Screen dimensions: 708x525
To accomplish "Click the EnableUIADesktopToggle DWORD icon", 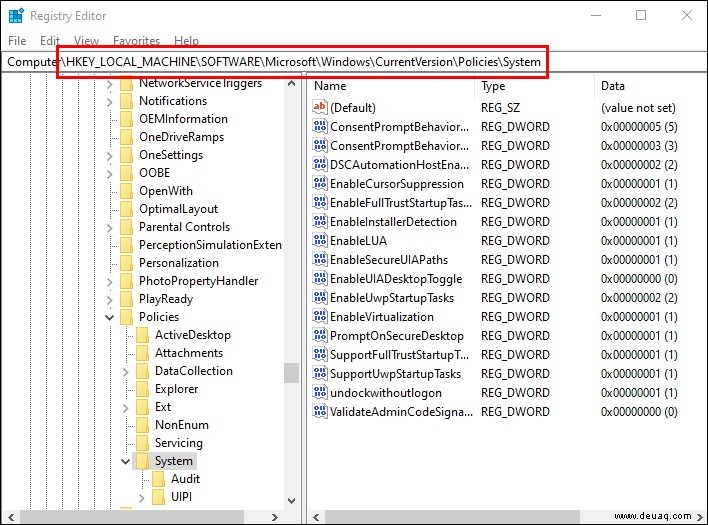I will pos(320,278).
